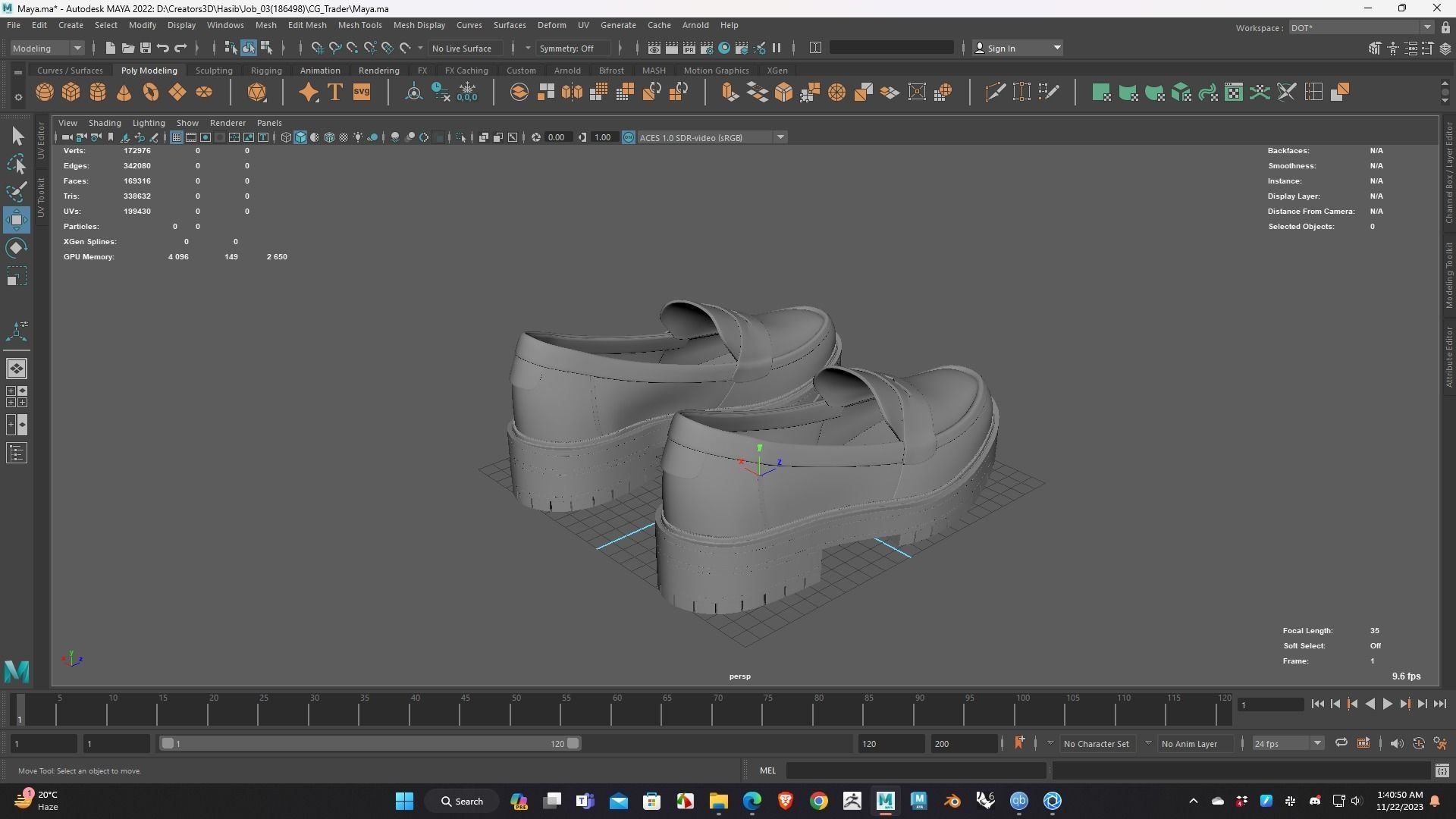Click the SVG import shelf icon

(362, 93)
